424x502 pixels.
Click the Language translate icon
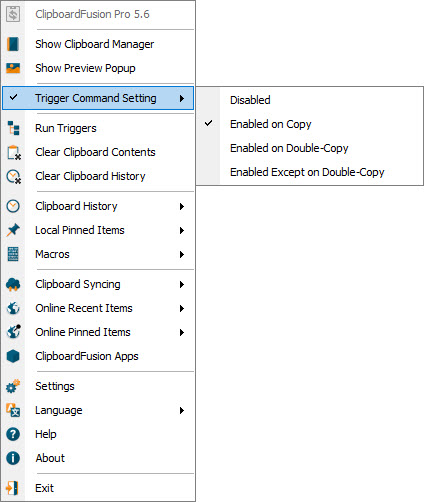(13, 410)
